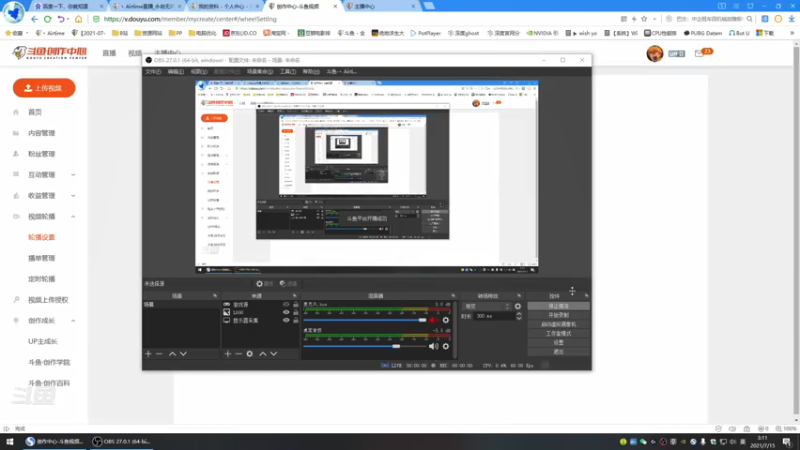Go back with the browser back arrow
The width and height of the screenshot is (800, 450).
coord(34,19)
